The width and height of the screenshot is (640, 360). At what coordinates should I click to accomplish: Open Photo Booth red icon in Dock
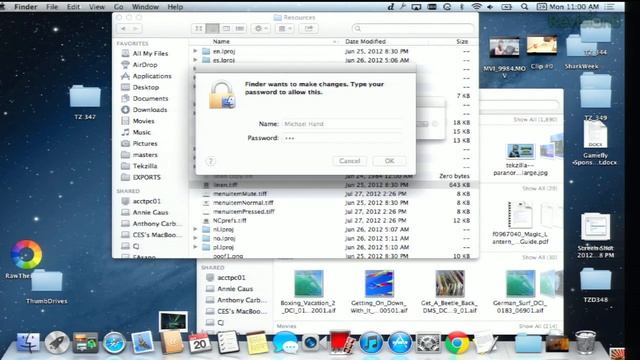[x=342, y=342]
